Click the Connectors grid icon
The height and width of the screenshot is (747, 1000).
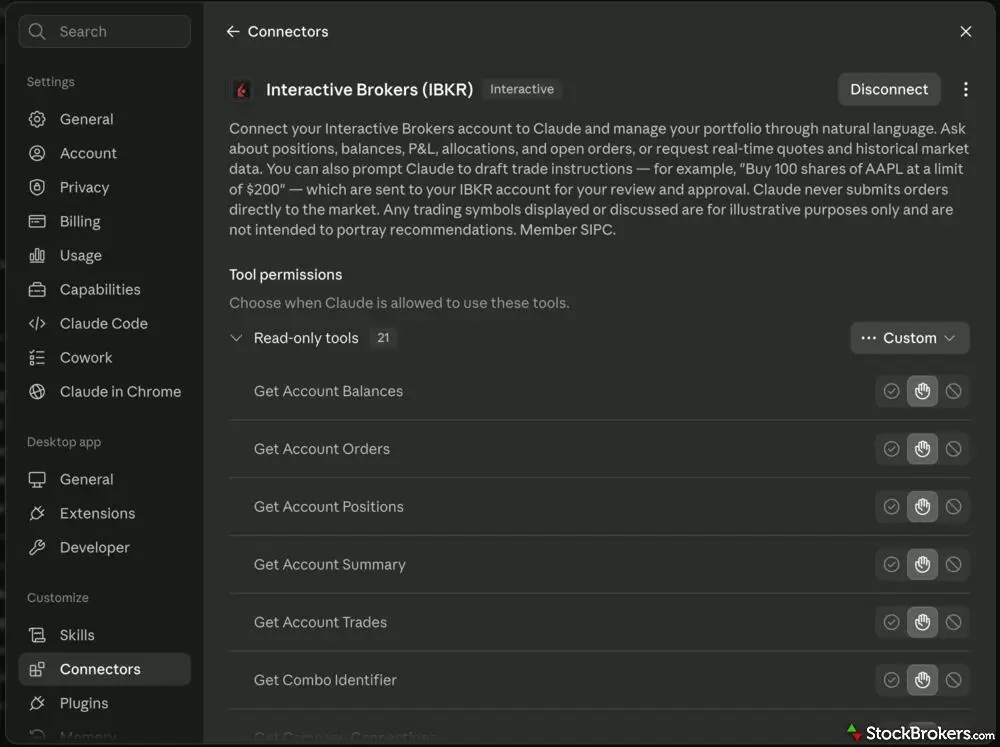click(37, 669)
